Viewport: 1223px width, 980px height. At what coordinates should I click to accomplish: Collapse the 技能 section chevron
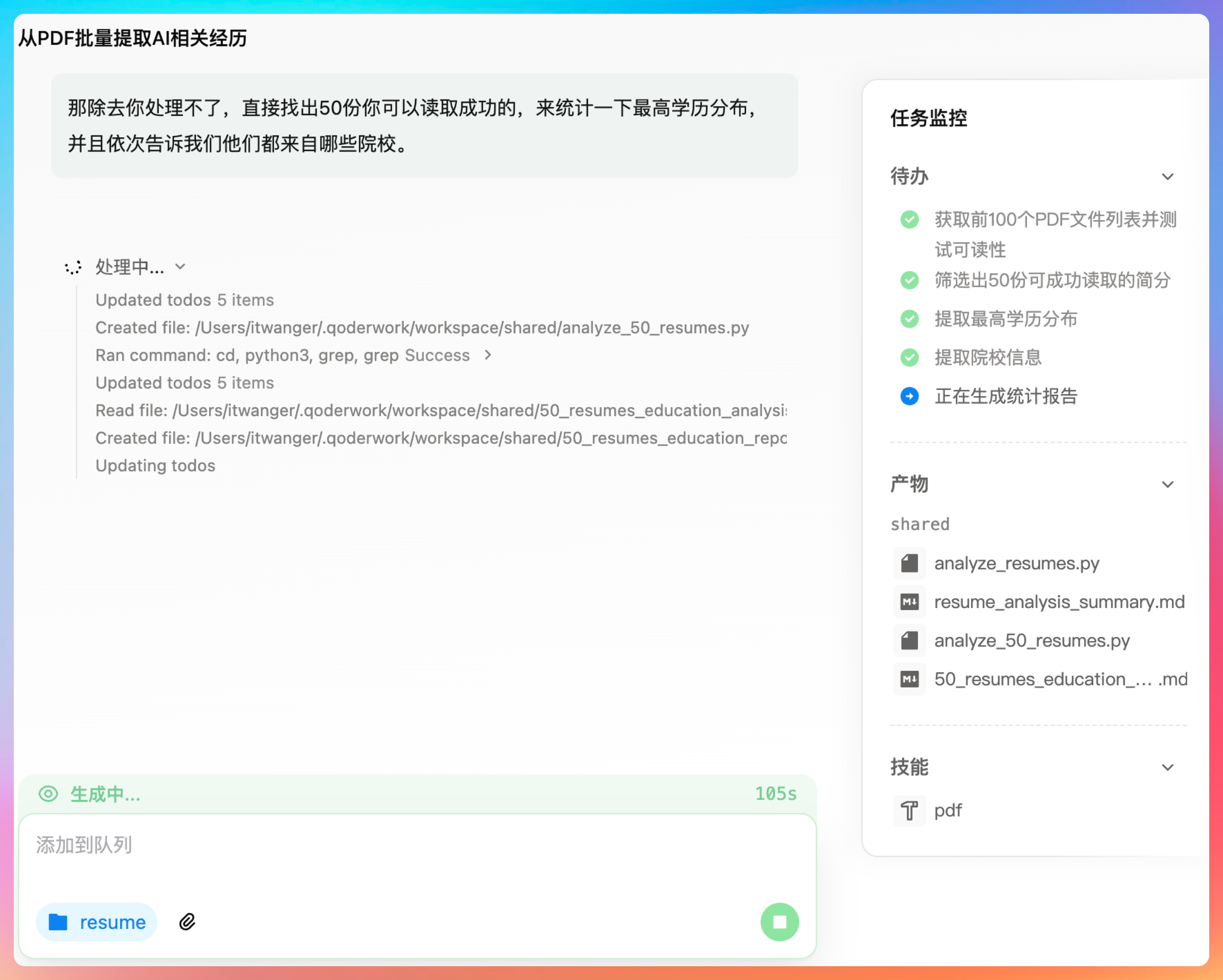click(x=1167, y=767)
